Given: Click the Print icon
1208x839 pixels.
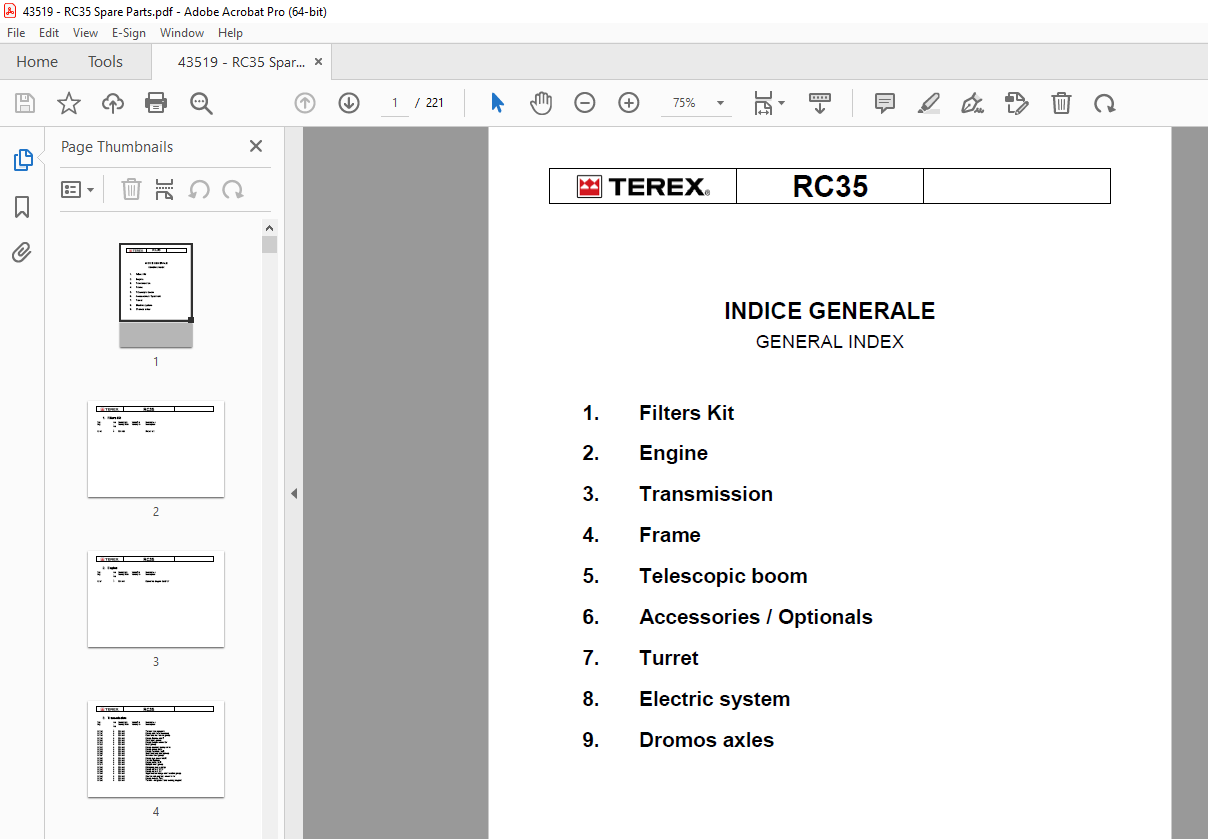Looking at the screenshot, I should pyautogui.click(x=156, y=103).
